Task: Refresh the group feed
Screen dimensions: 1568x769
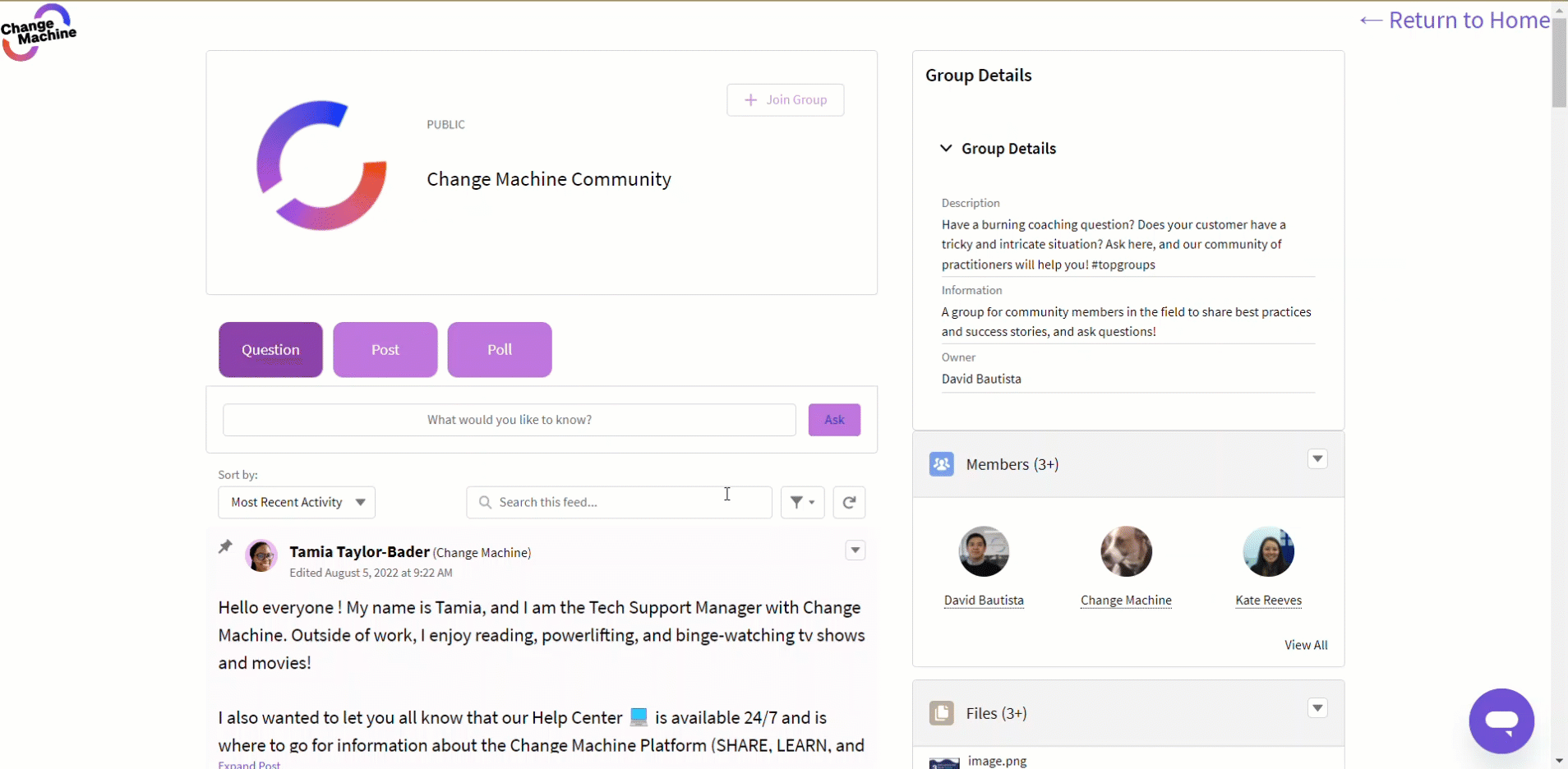Action: pyautogui.click(x=849, y=502)
